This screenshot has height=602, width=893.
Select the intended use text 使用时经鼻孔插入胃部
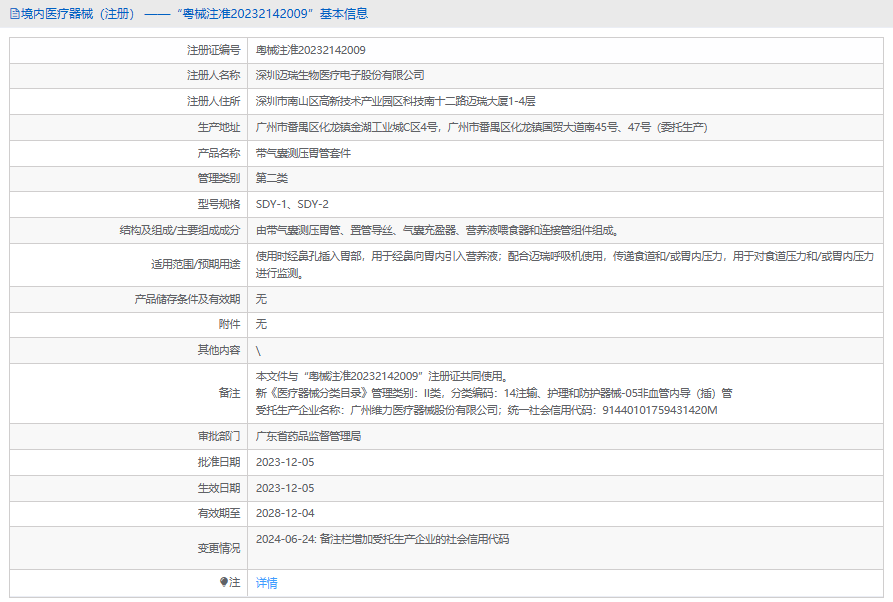click(x=308, y=256)
